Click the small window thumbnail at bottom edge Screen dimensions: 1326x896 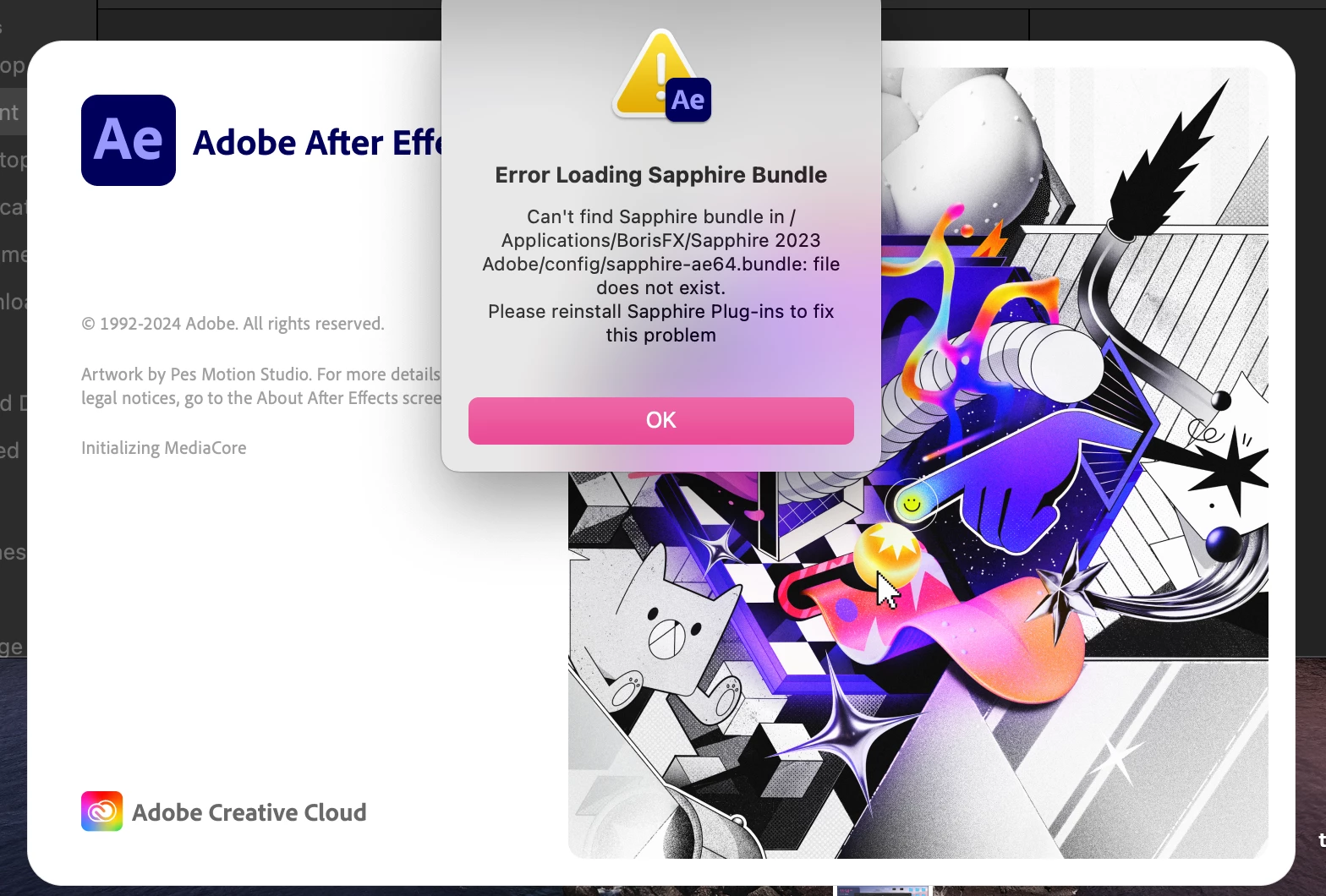882,891
